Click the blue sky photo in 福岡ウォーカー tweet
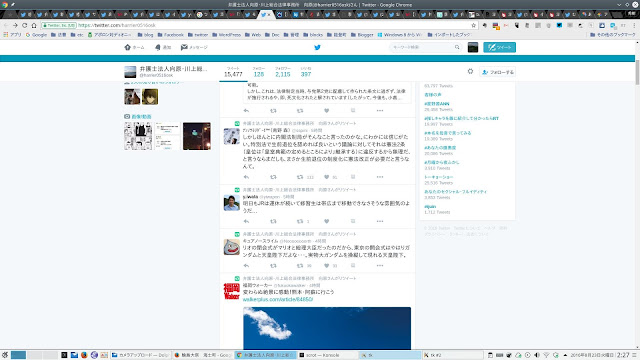Image resolution: width=640 pixels, height=360 pixels. coord(327,328)
